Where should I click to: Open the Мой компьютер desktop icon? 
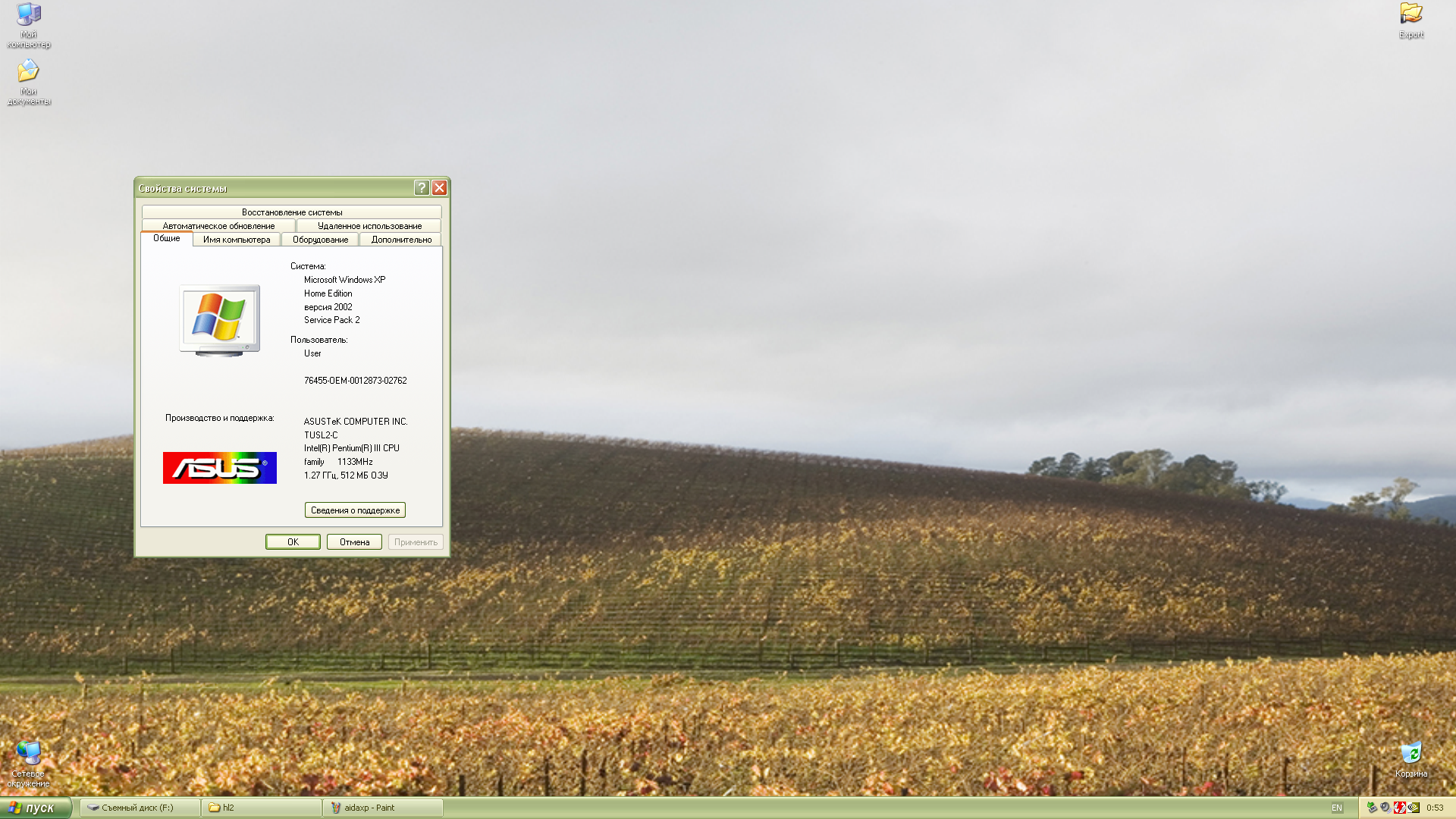point(29,25)
